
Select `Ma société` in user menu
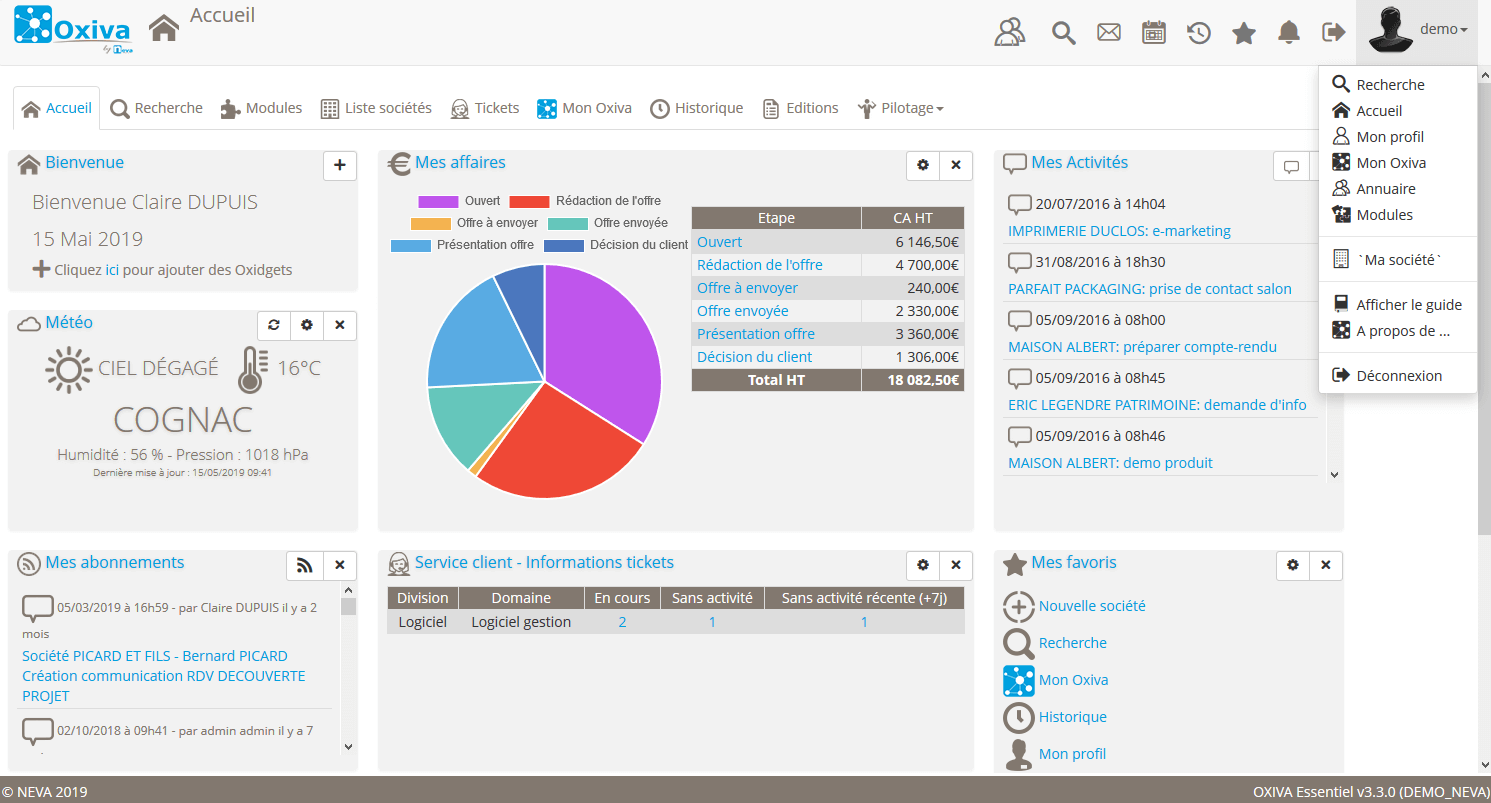click(1397, 260)
